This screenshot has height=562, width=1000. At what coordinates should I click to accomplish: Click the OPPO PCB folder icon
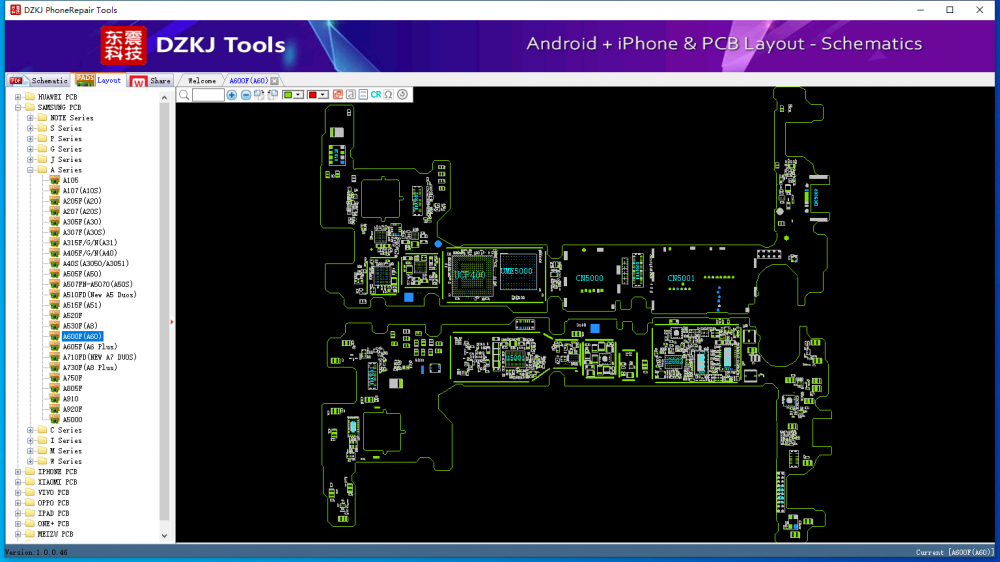point(30,503)
